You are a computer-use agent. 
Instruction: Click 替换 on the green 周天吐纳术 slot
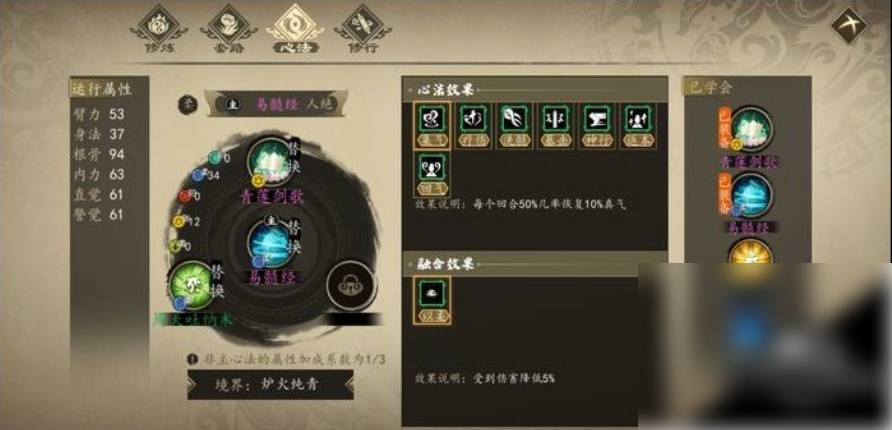tap(218, 282)
